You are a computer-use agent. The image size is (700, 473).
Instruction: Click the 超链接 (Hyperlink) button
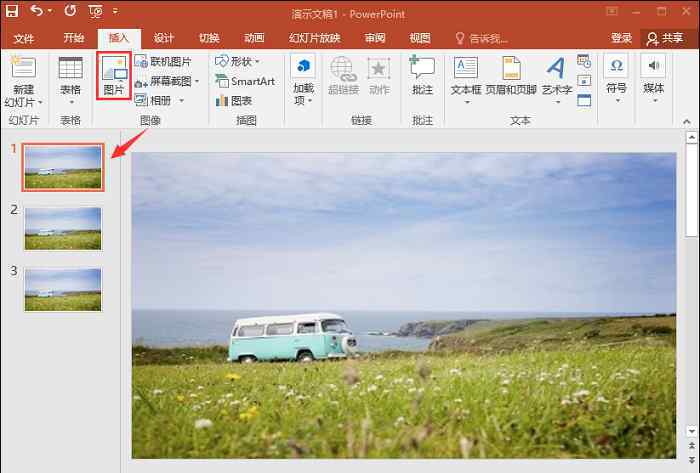point(343,76)
